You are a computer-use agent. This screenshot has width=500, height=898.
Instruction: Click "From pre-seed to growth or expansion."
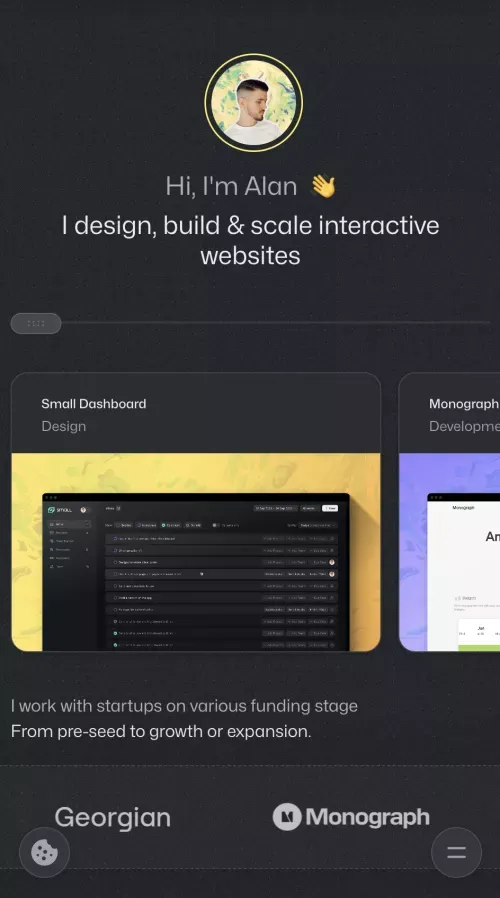[x=161, y=731]
